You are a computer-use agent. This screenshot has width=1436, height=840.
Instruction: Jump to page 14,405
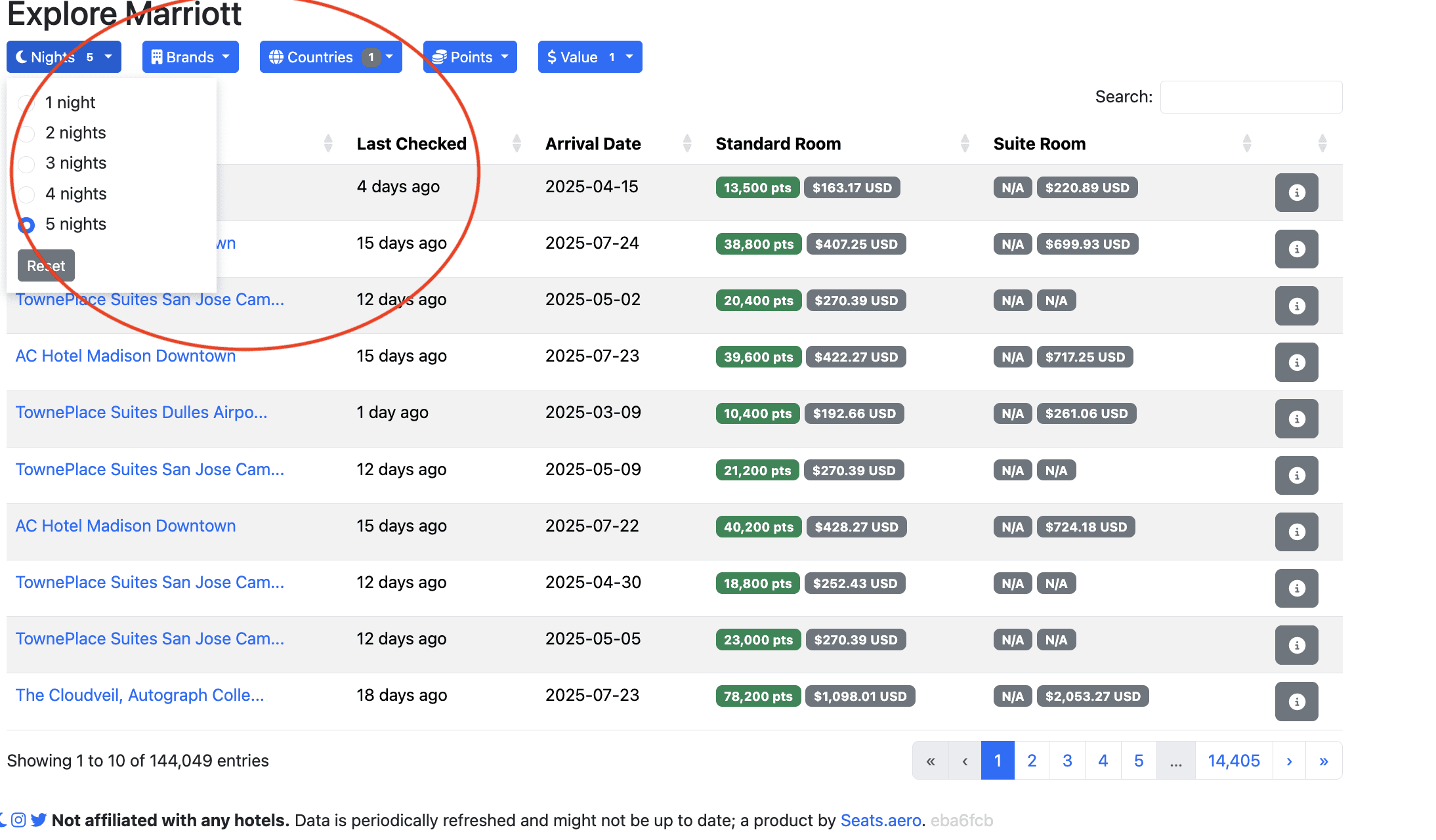coord(1234,761)
